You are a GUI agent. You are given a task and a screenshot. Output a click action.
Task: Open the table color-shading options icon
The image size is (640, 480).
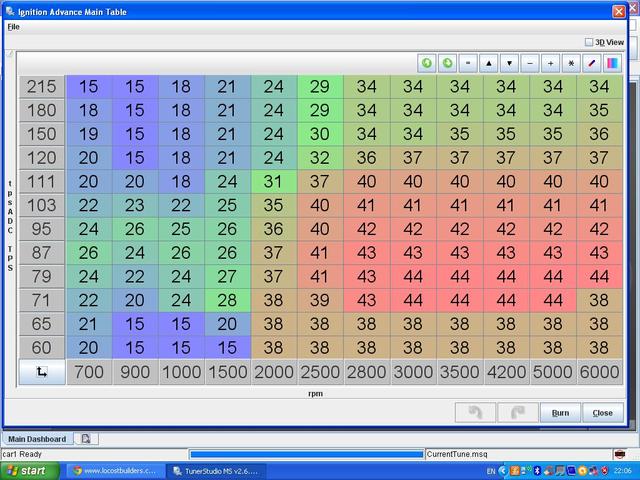point(612,63)
